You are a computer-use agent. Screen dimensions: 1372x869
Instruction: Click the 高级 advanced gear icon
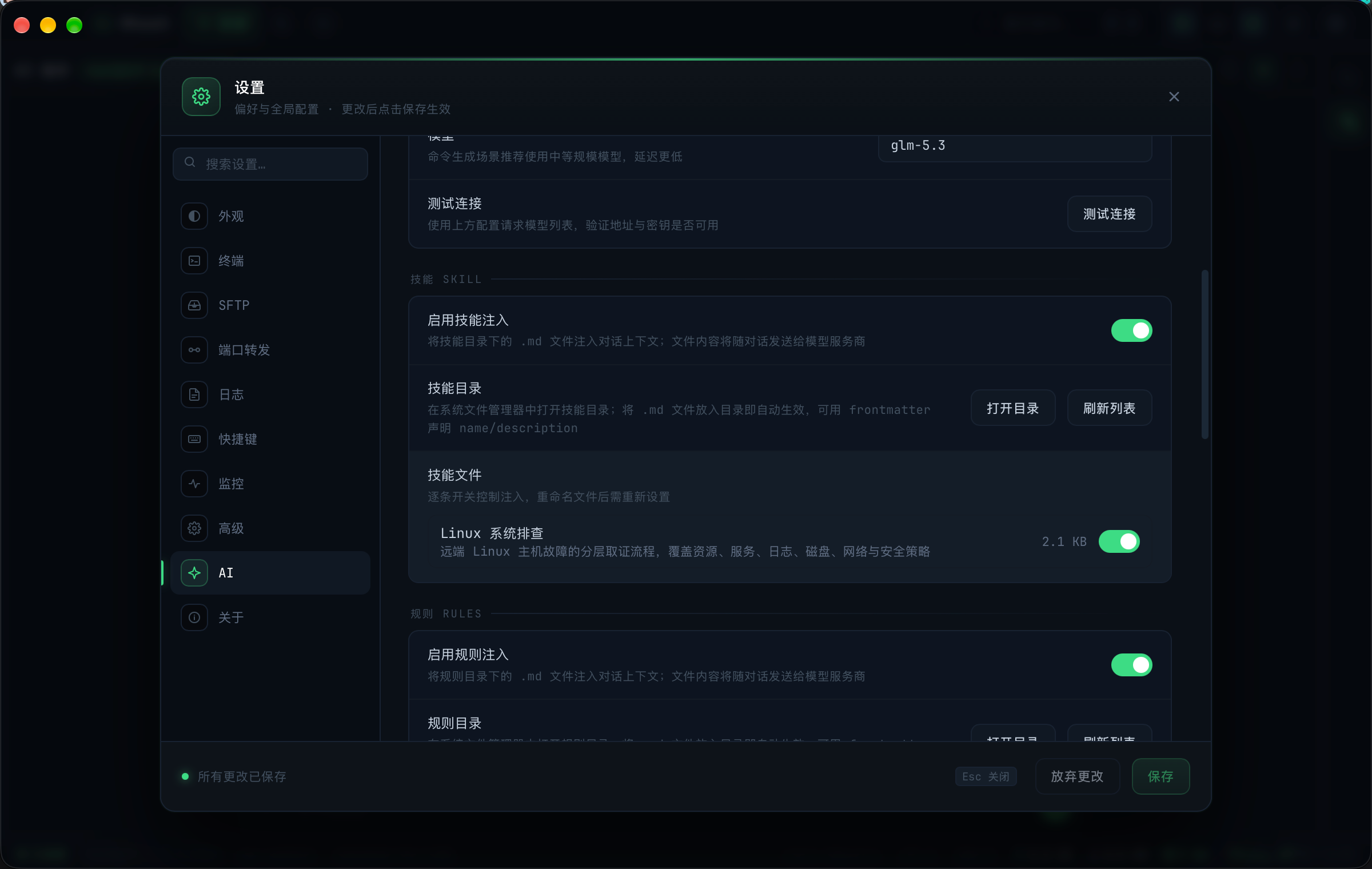(x=194, y=528)
